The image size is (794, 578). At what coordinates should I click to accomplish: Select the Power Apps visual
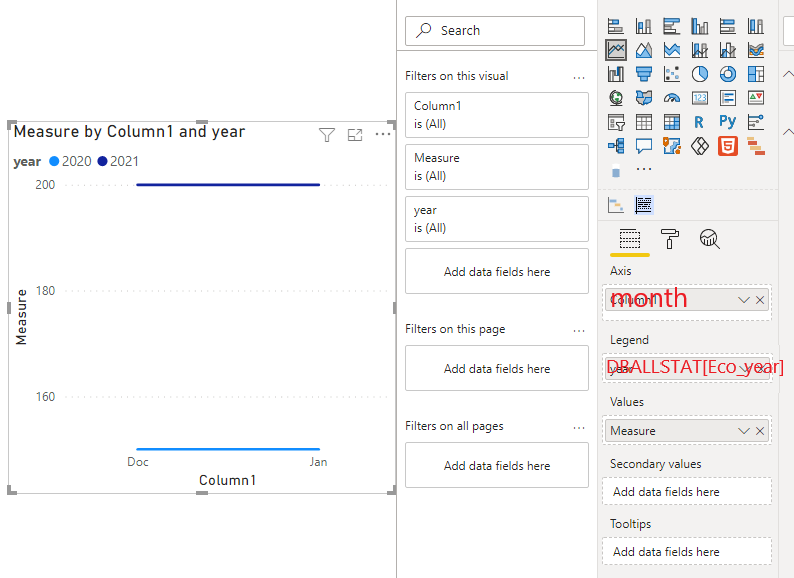pos(700,146)
